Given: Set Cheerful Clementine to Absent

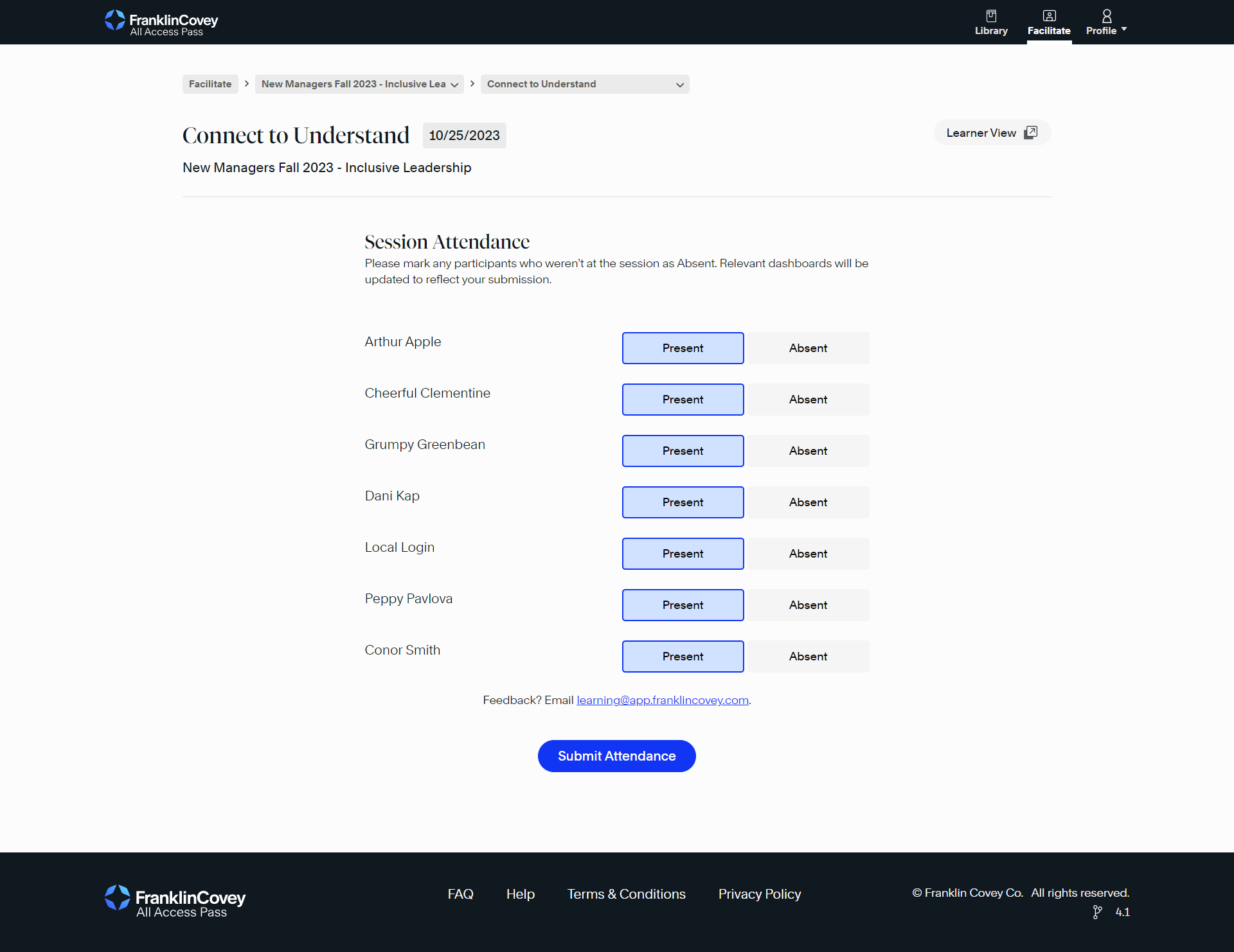Looking at the screenshot, I should [x=808, y=399].
